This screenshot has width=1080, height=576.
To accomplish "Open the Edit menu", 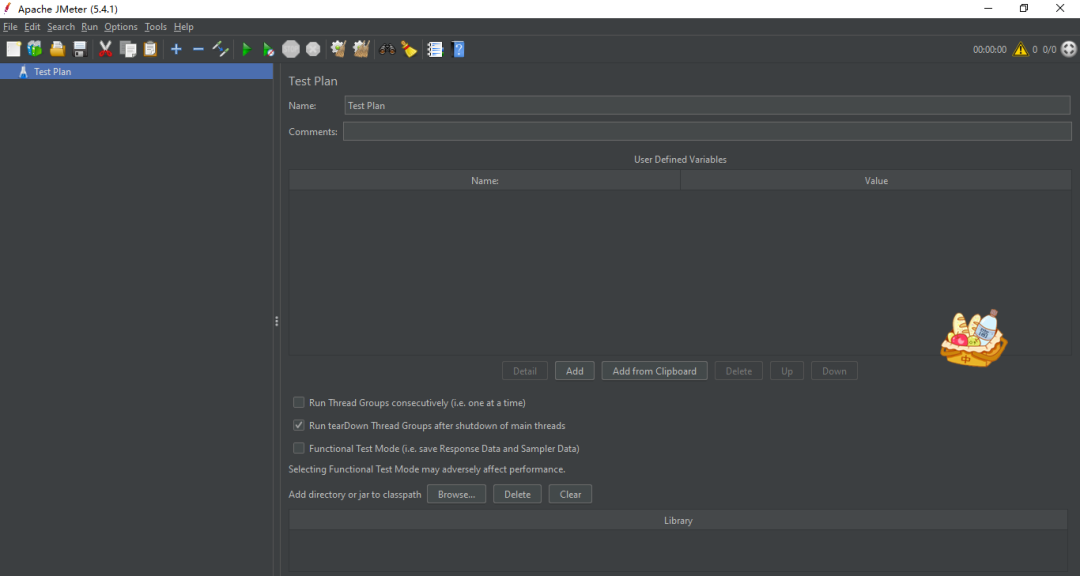I will tap(32, 27).
